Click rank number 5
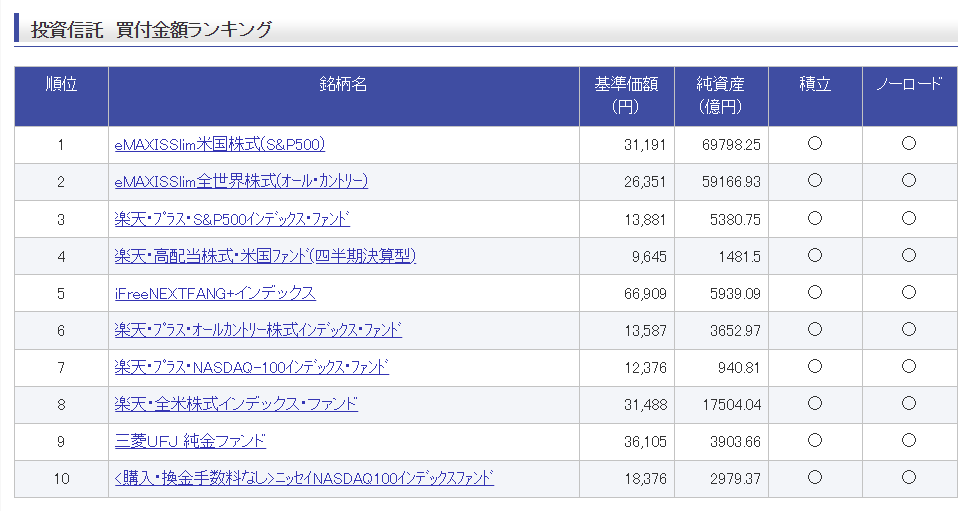The image size is (966, 511). [x=61, y=294]
